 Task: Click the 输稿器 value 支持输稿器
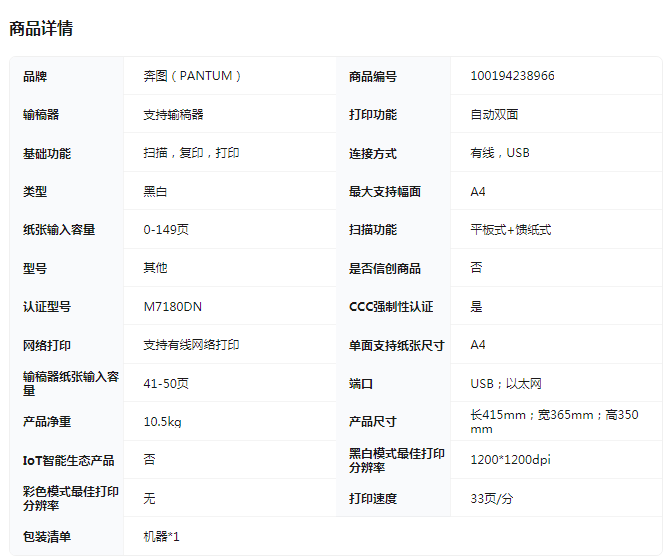pyautogui.click(x=173, y=115)
